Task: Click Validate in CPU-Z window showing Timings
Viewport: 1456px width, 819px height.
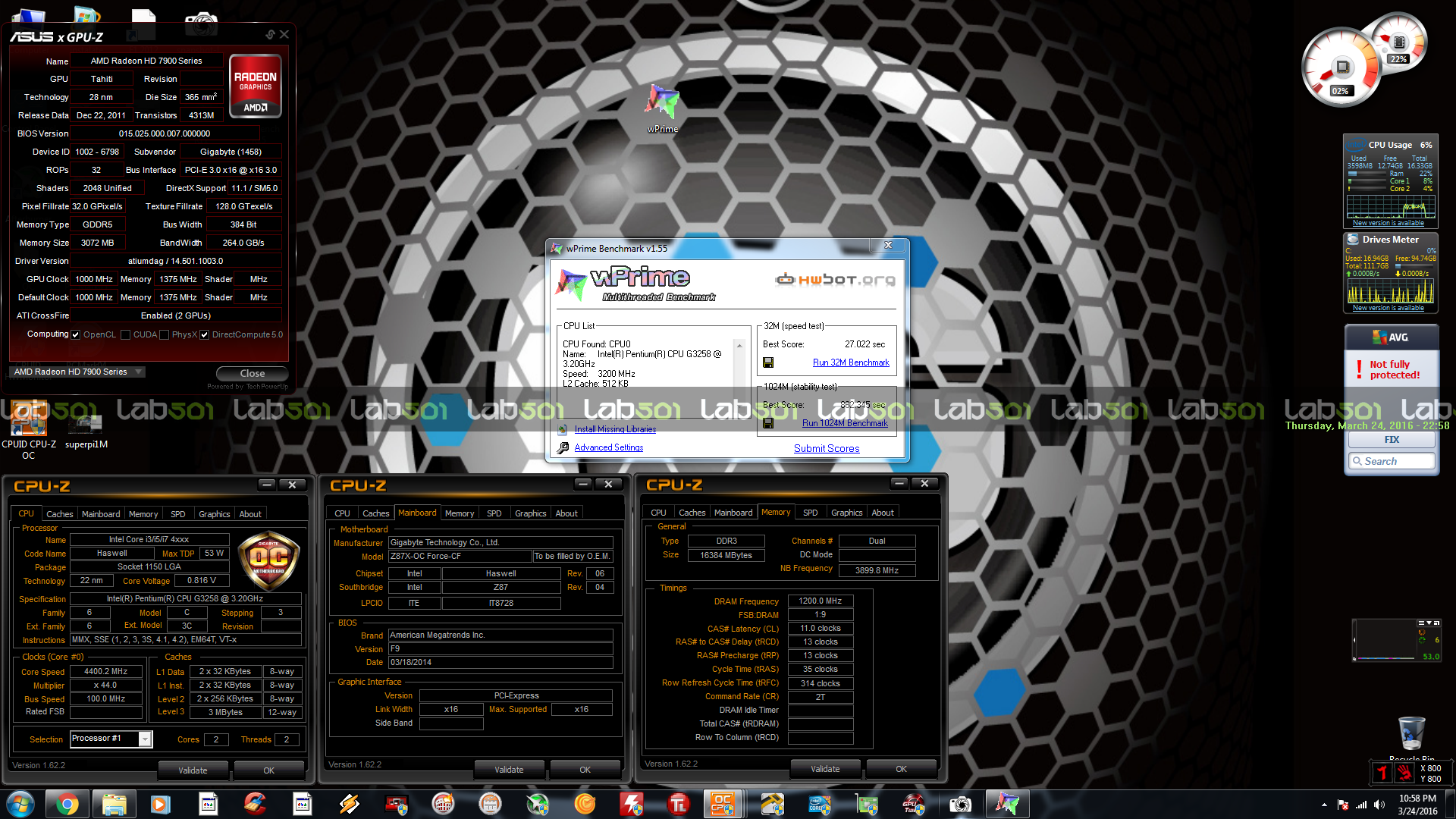Action: [825, 769]
